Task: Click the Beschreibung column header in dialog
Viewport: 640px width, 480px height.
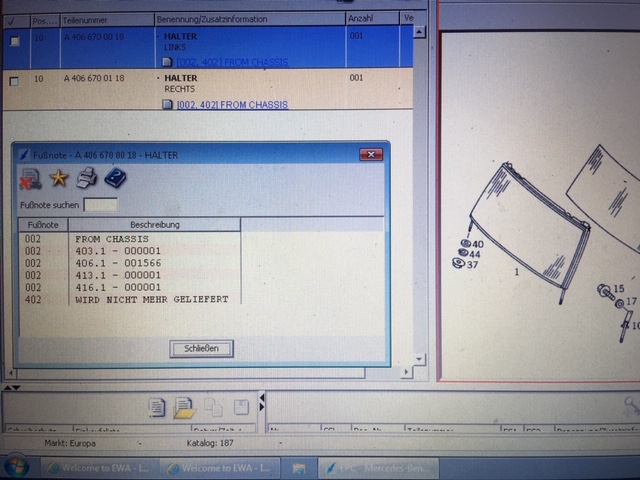Action: [x=155, y=224]
